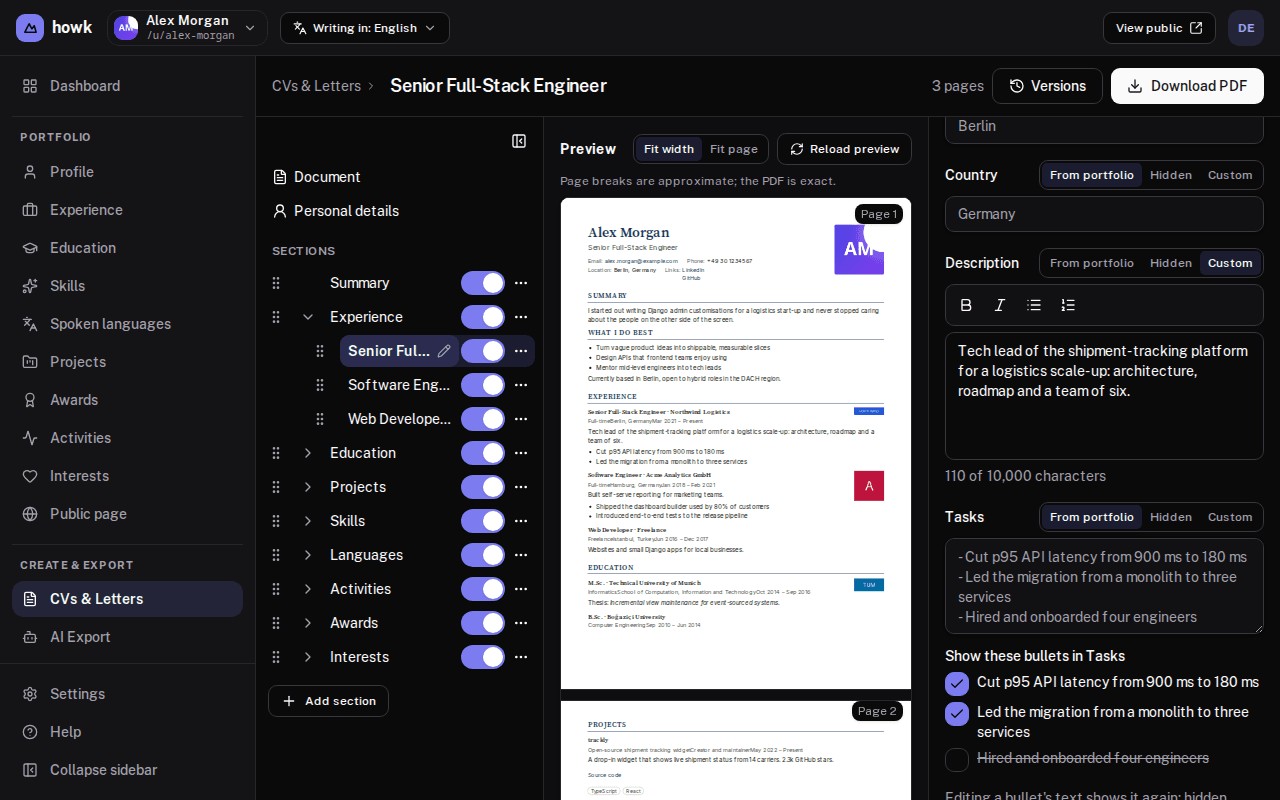Expand the Languages section chevron

(308, 555)
